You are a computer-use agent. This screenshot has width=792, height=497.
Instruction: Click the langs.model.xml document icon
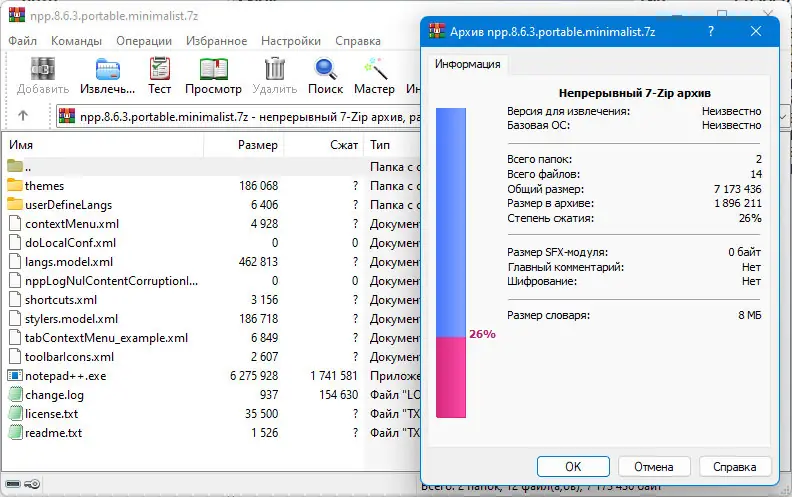tap(15, 262)
